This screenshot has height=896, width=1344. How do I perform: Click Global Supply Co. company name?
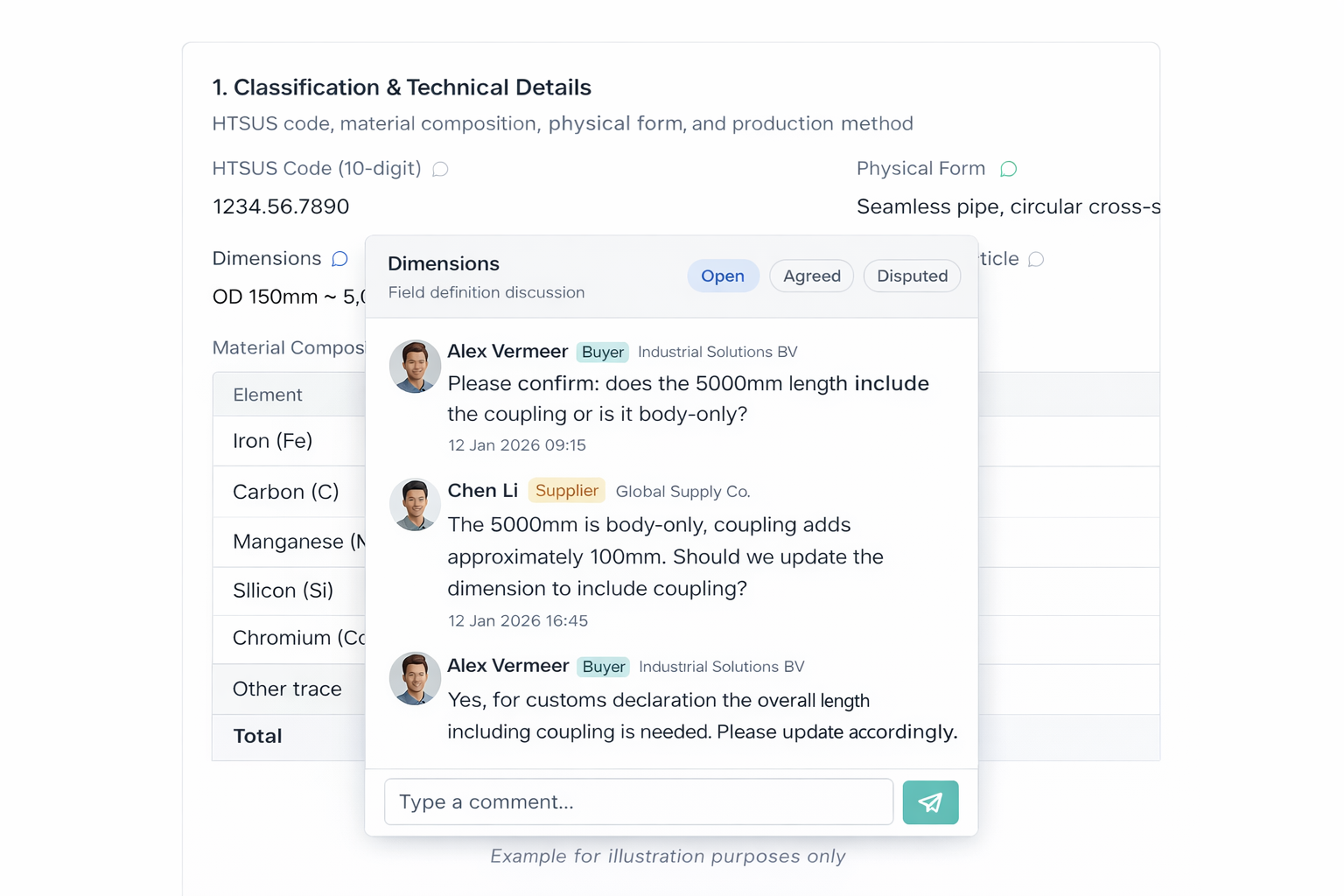[x=682, y=492]
